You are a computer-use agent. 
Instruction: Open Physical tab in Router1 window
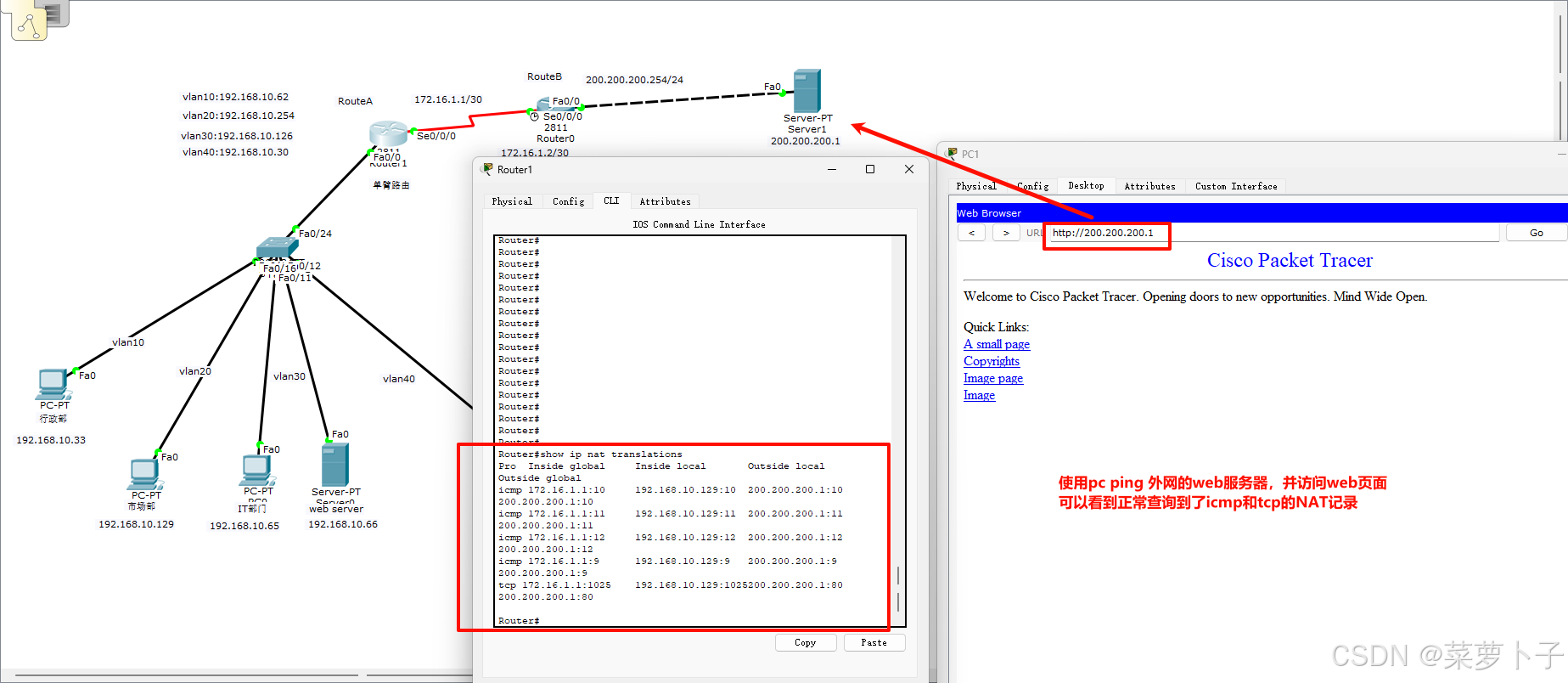click(x=512, y=201)
